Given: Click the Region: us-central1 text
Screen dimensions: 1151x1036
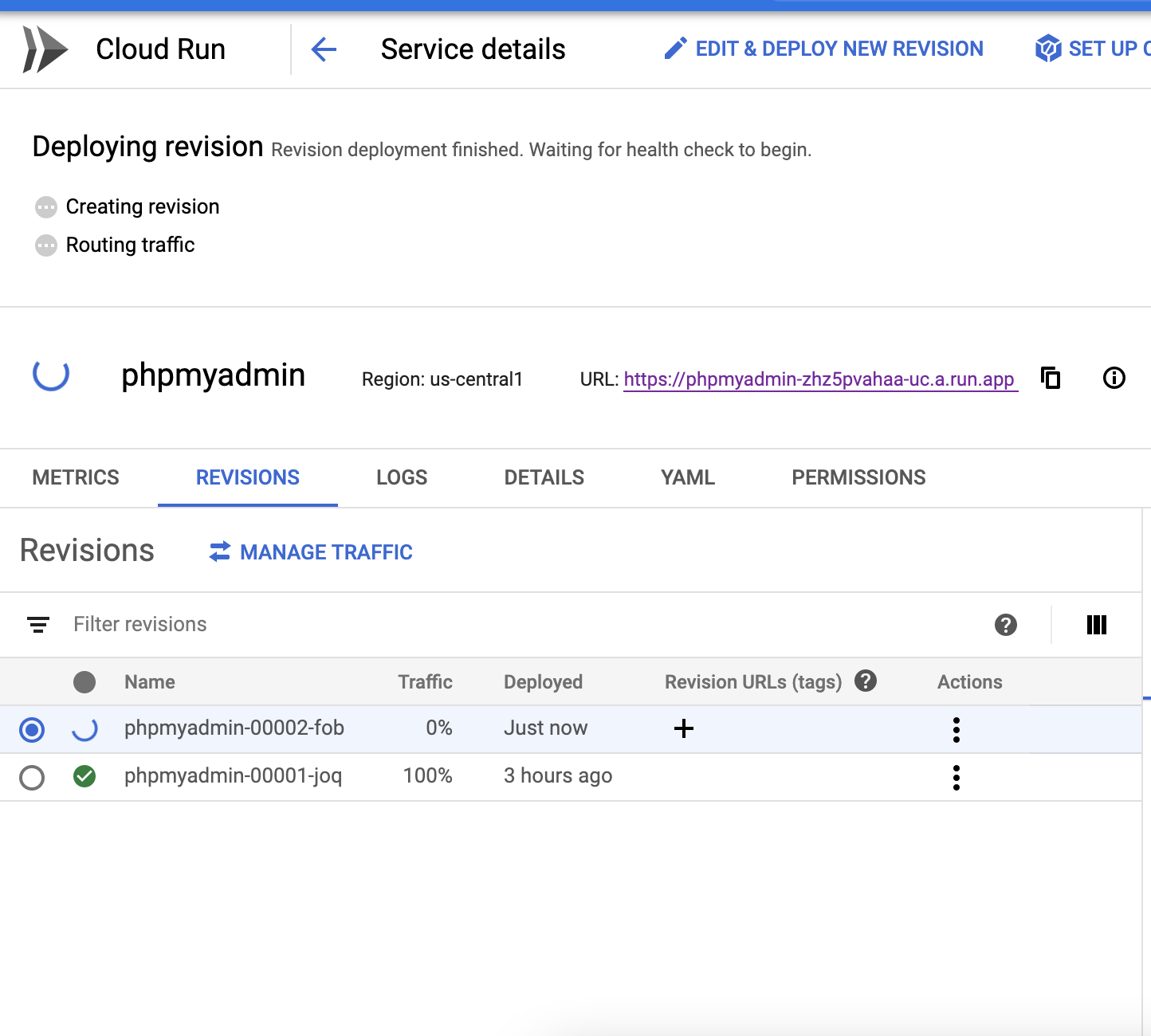Looking at the screenshot, I should click(442, 379).
